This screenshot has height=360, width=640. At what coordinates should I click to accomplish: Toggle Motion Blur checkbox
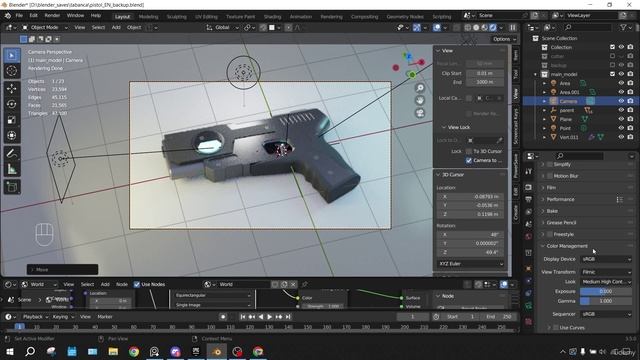pyautogui.click(x=550, y=176)
